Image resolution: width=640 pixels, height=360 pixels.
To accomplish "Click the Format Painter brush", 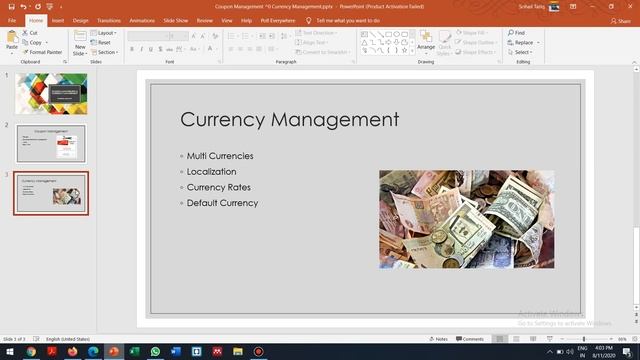I will (x=25, y=52).
